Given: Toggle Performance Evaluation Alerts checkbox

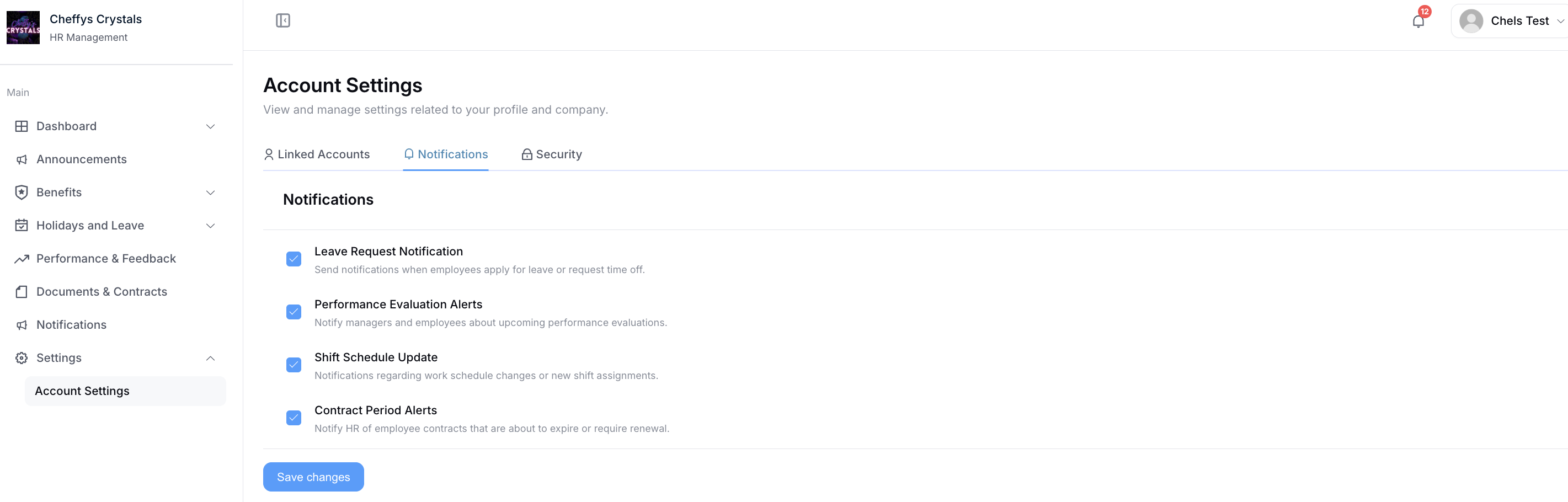Looking at the screenshot, I should pos(294,312).
